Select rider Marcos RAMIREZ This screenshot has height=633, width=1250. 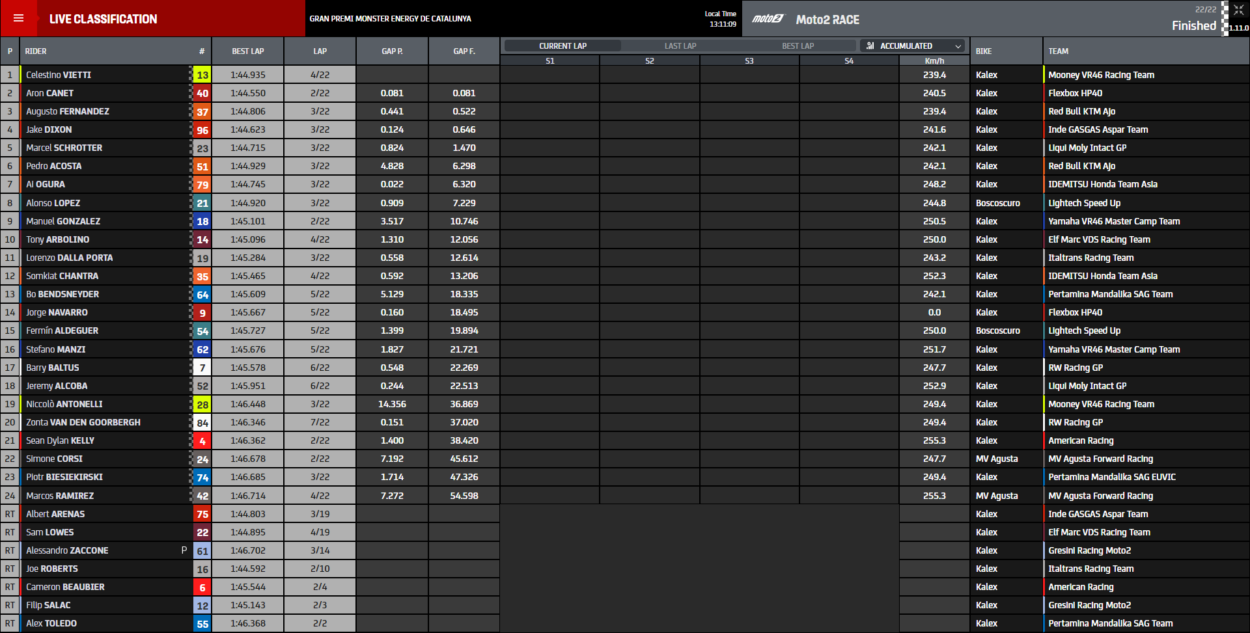pos(60,496)
